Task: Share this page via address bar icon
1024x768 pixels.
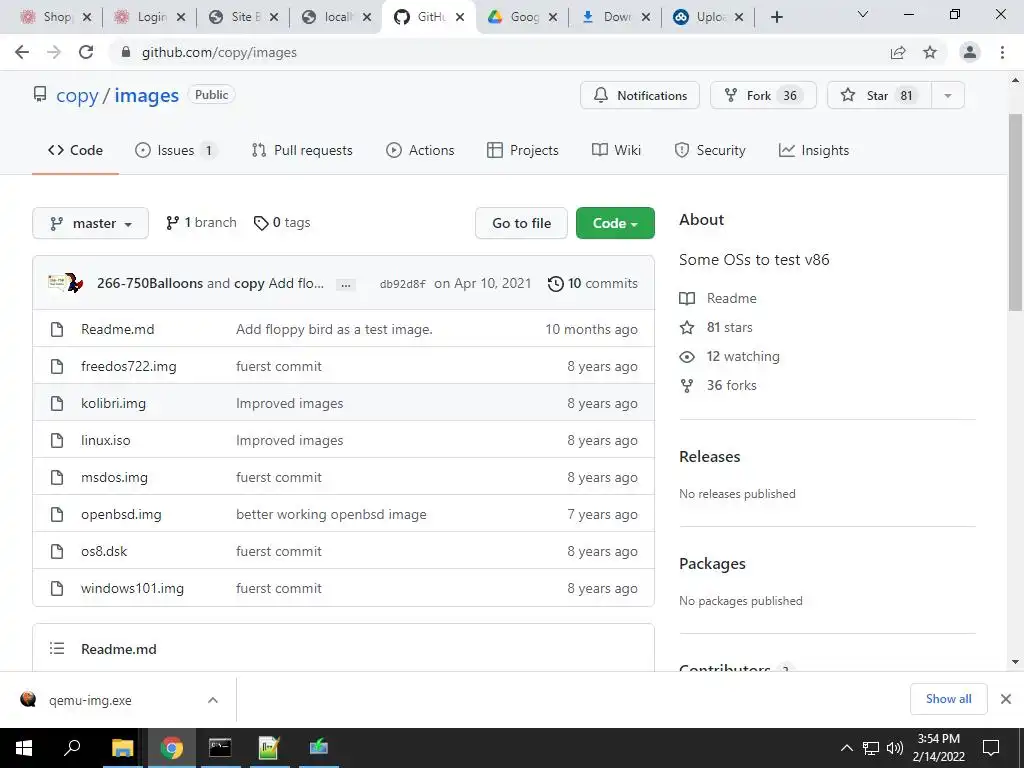Action: (x=898, y=52)
